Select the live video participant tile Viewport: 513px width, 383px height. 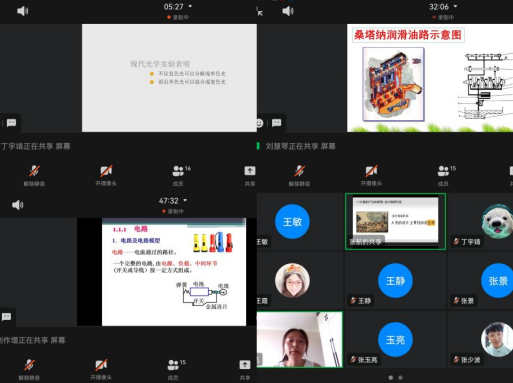coord(300,339)
